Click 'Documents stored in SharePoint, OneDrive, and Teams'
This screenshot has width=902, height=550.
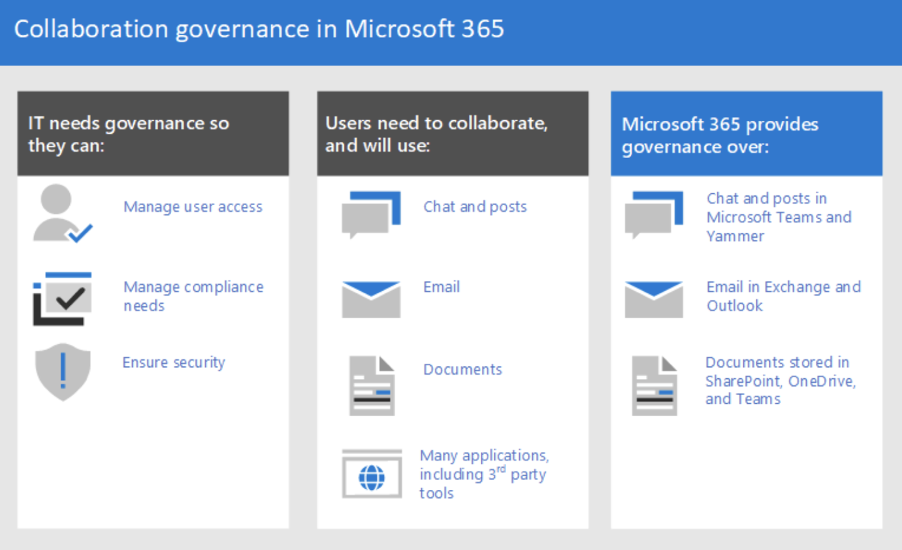(x=781, y=380)
